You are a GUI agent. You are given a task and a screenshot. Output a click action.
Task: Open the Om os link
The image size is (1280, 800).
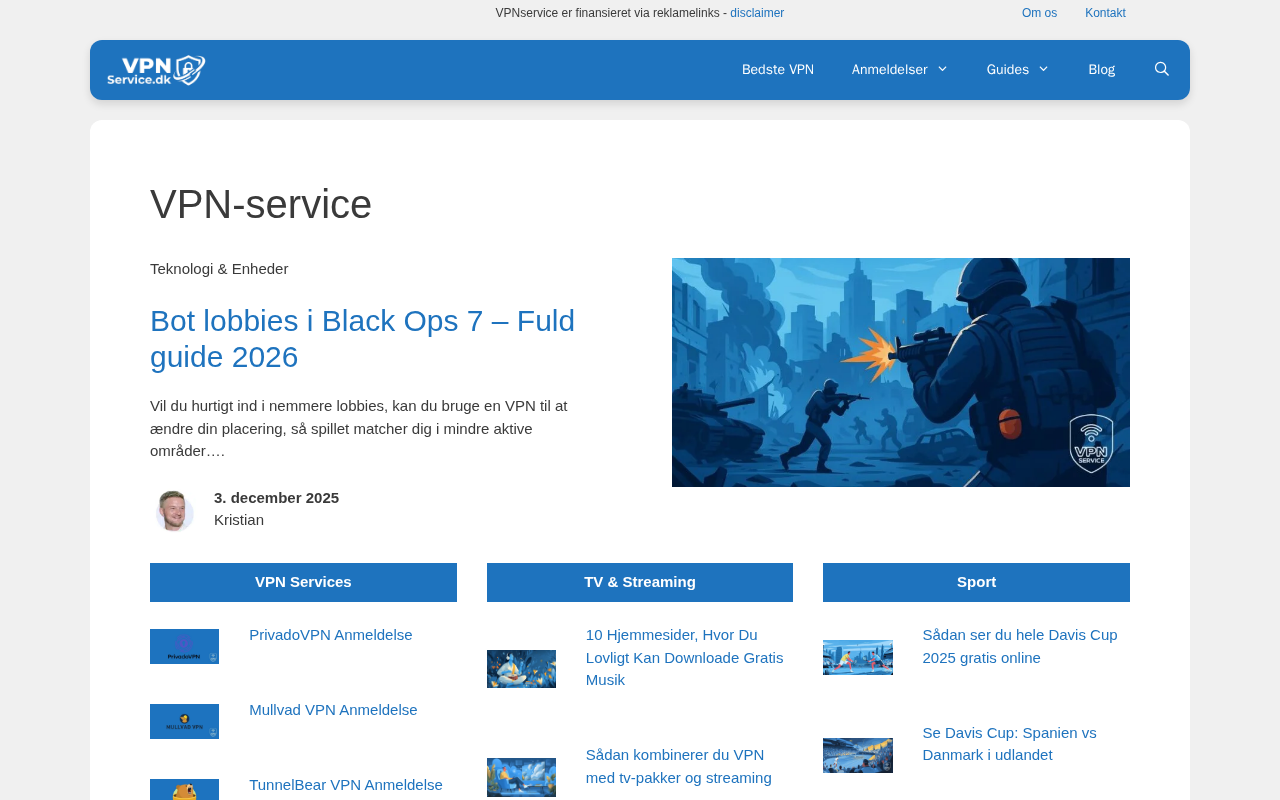(1039, 13)
